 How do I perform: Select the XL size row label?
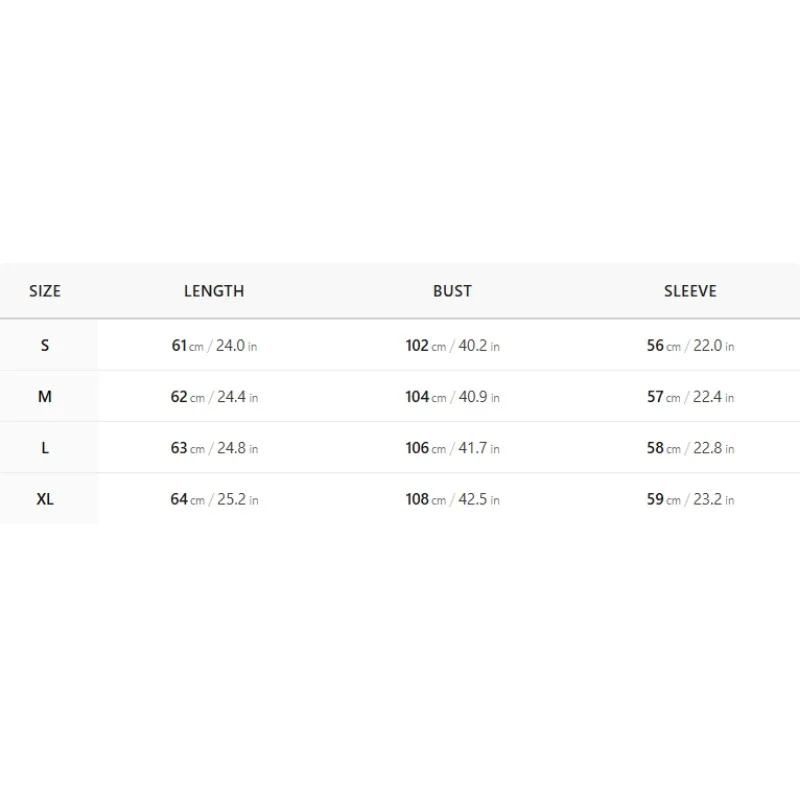(x=45, y=499)
